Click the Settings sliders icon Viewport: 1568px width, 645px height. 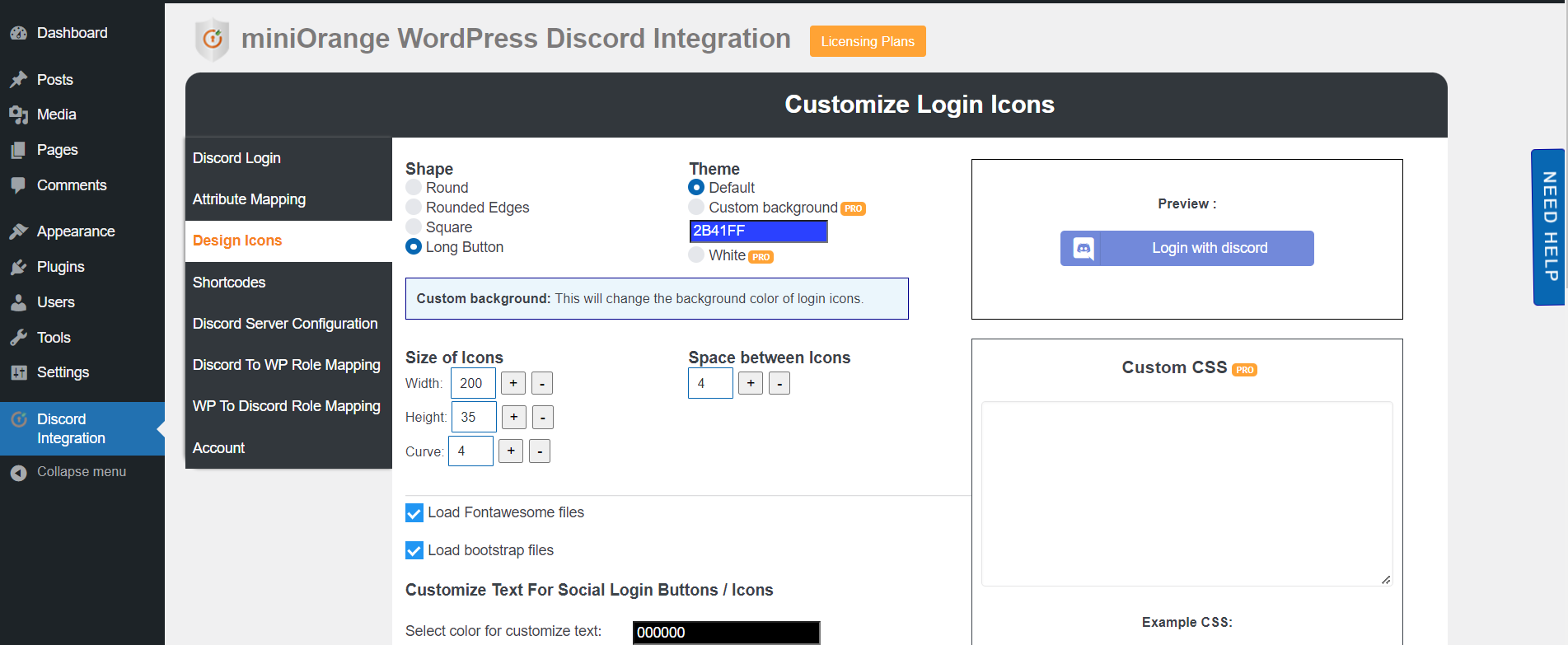point(18,372)
